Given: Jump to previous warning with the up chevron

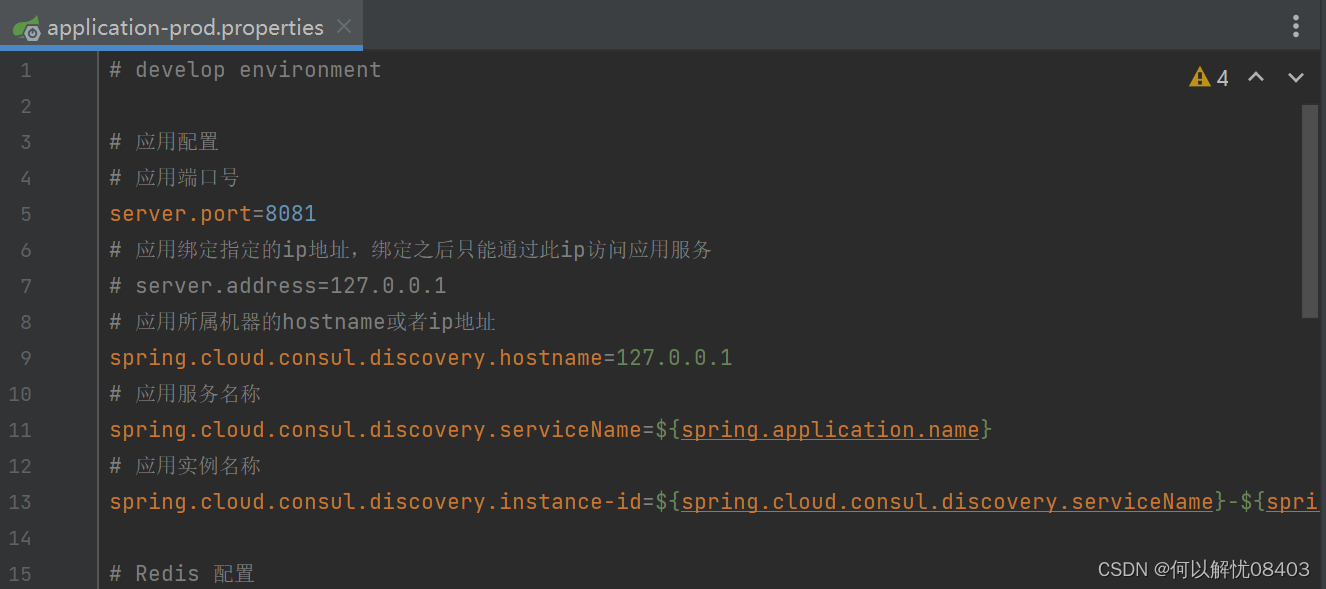Looking at the screenshot, I should (1256, 76).
